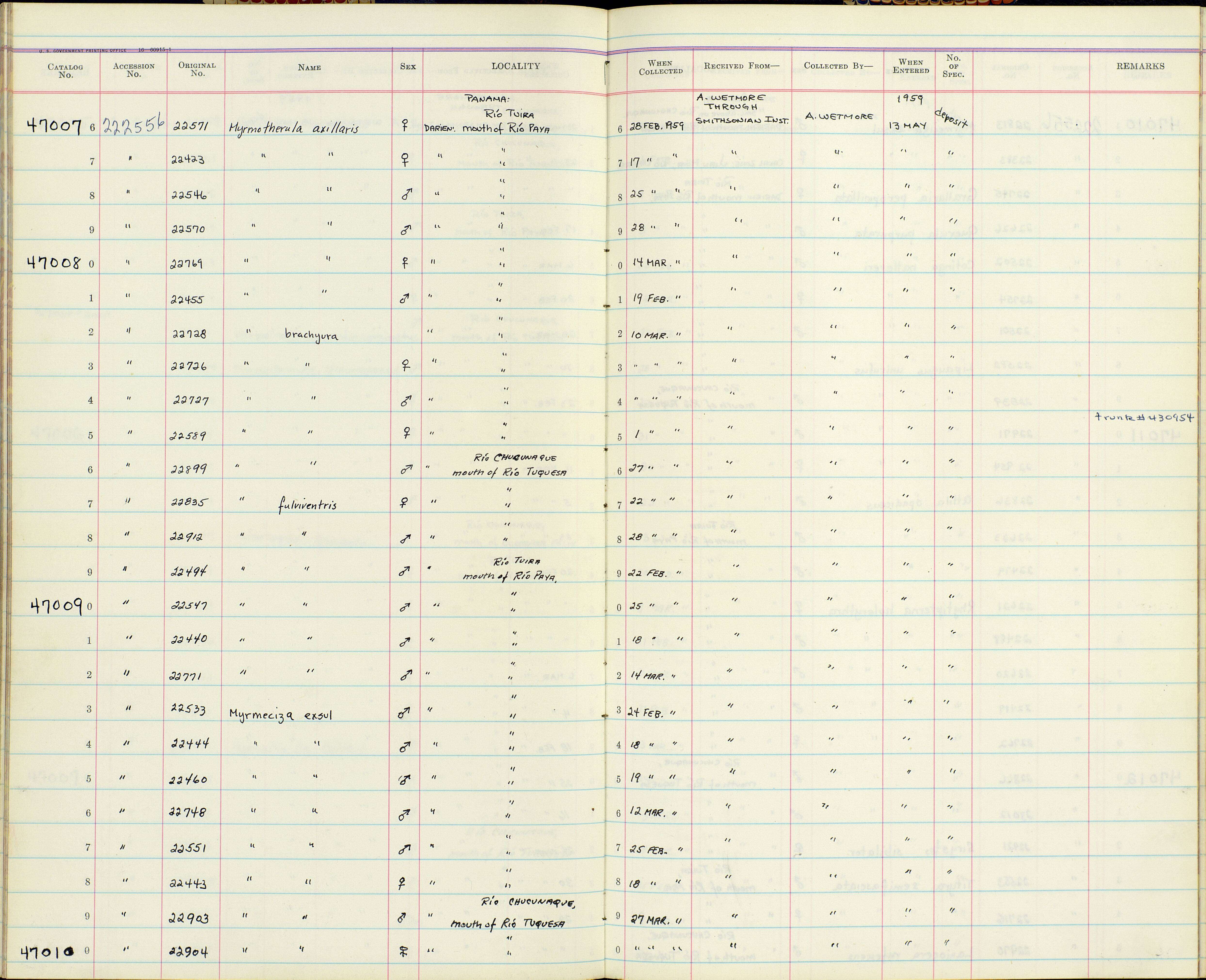
Task: Click original number 22899
Action: click(x=189, y=469)
